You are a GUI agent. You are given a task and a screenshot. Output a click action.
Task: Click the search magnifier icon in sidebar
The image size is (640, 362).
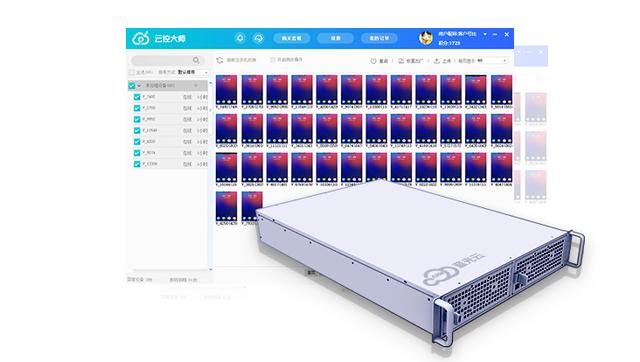[196, 60]
